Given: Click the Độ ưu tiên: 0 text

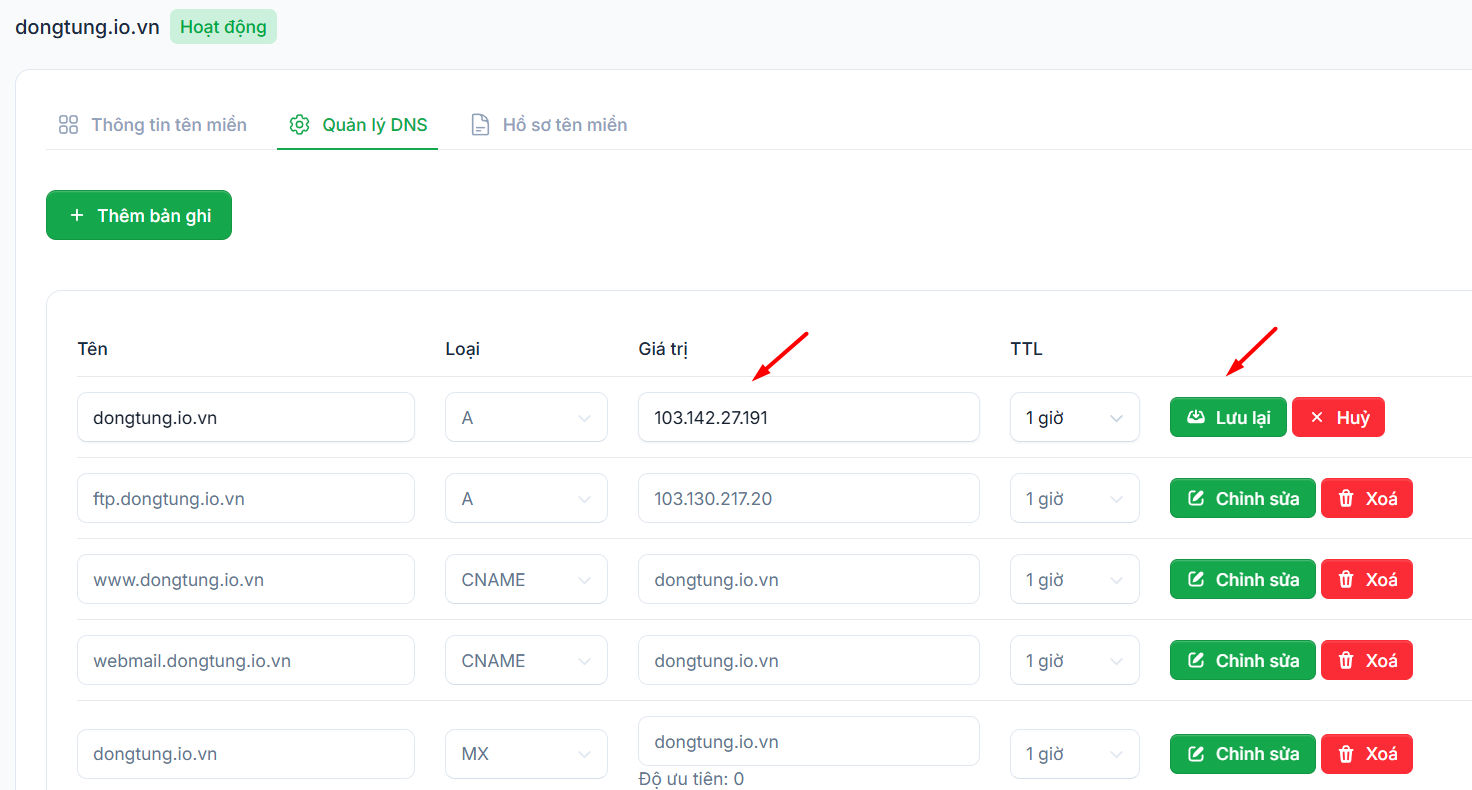Looking at the screenshot, I should (x=691, y=779).
